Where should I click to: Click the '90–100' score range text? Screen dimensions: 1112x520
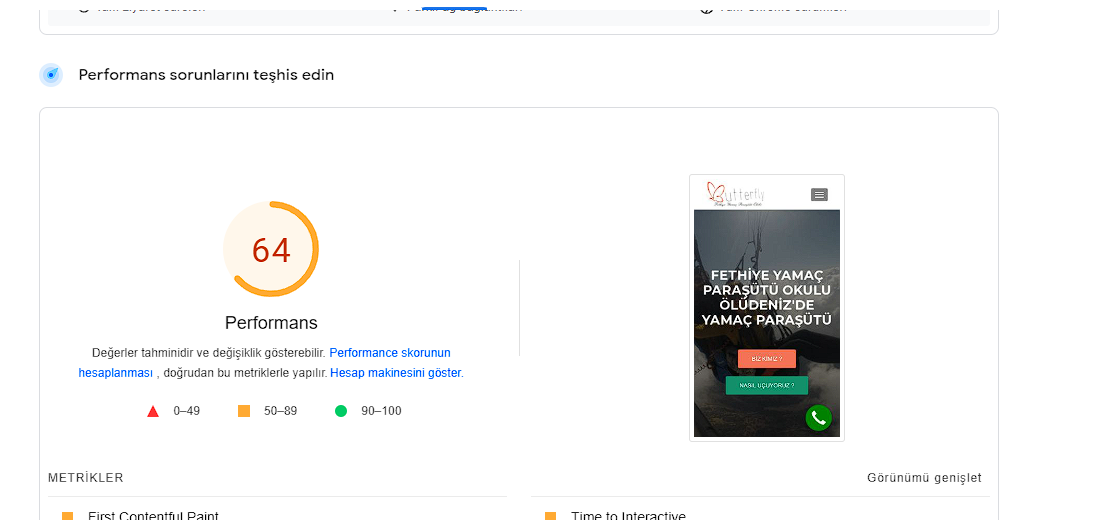(381, 411)
